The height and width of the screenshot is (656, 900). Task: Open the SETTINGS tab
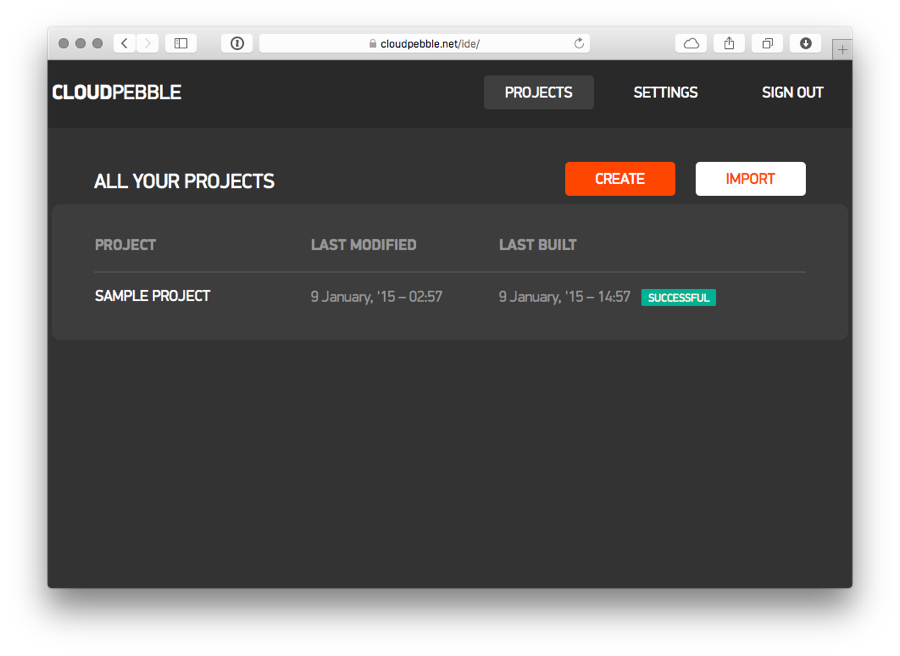665,92
